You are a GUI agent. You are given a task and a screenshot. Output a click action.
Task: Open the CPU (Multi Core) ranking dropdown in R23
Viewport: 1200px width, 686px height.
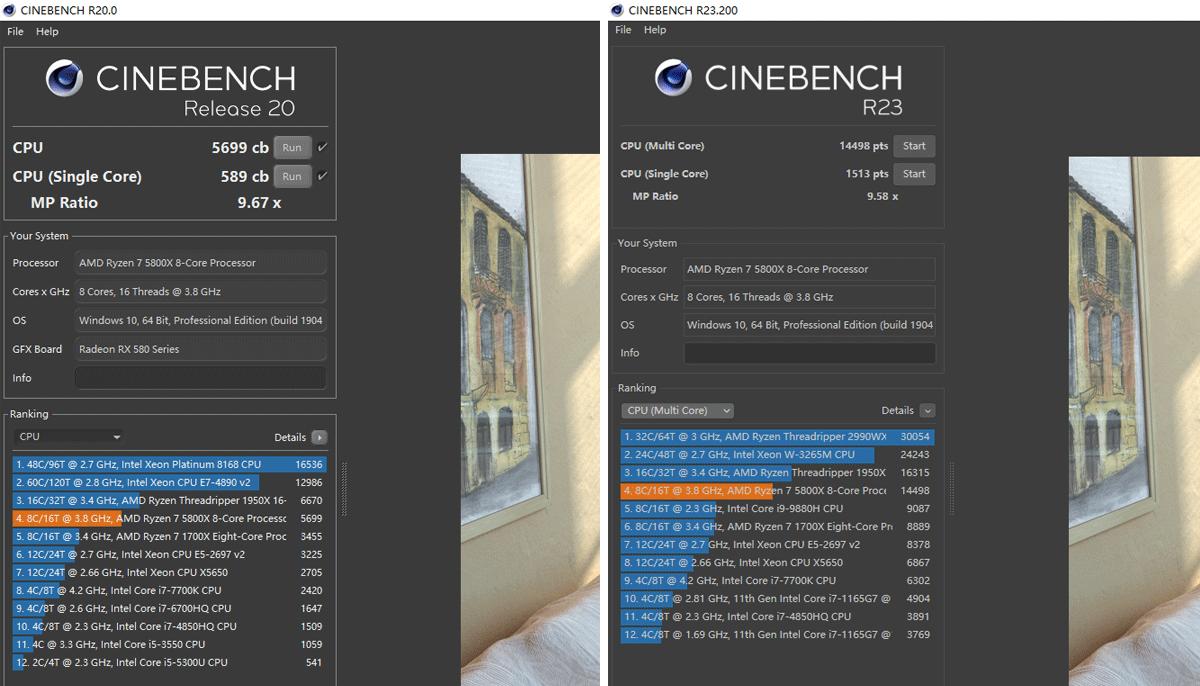coord(677,410)
